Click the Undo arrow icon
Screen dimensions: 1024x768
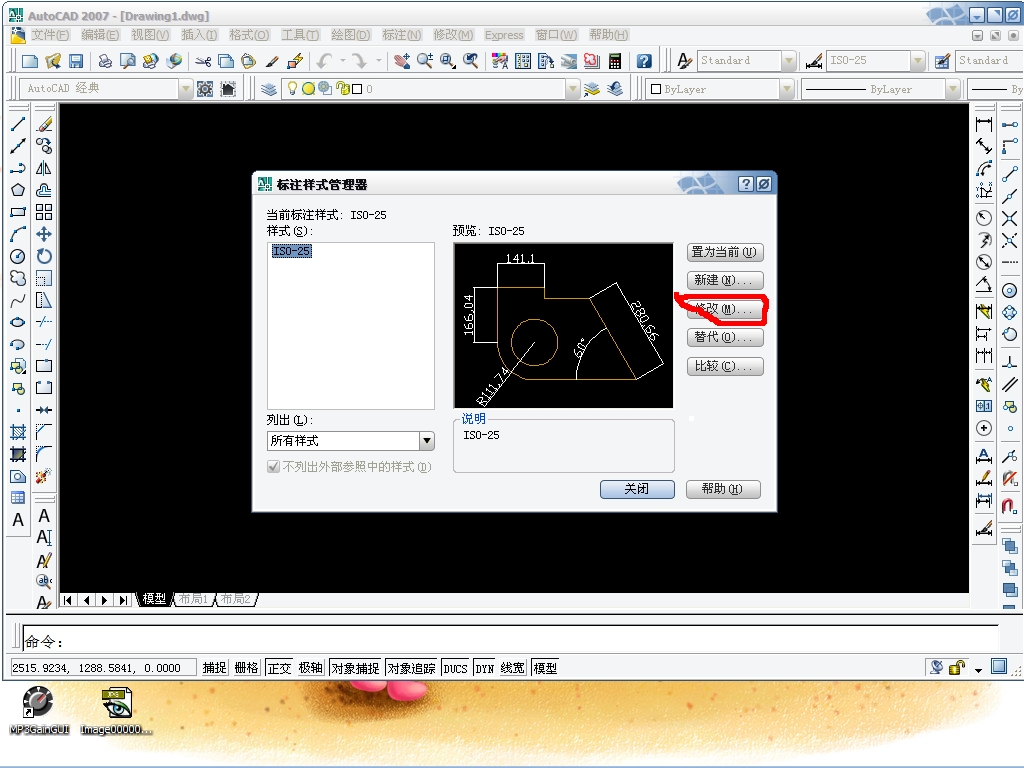324,61
